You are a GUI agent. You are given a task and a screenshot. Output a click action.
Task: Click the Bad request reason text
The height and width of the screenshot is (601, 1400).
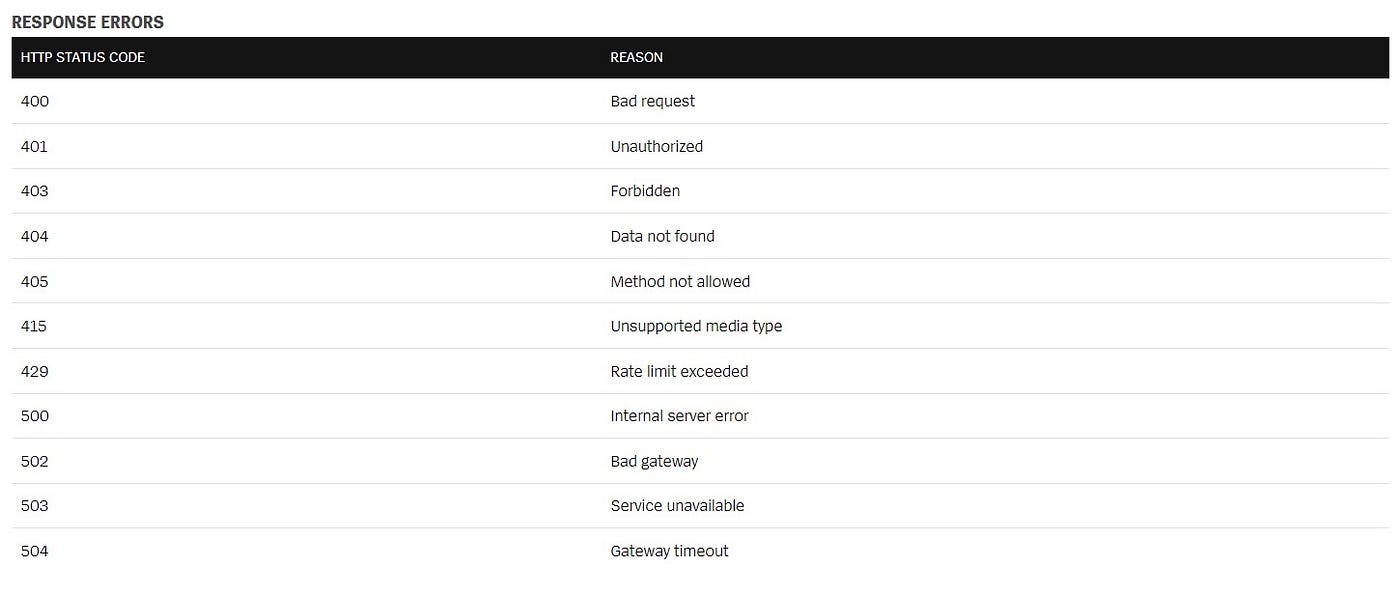652,101
